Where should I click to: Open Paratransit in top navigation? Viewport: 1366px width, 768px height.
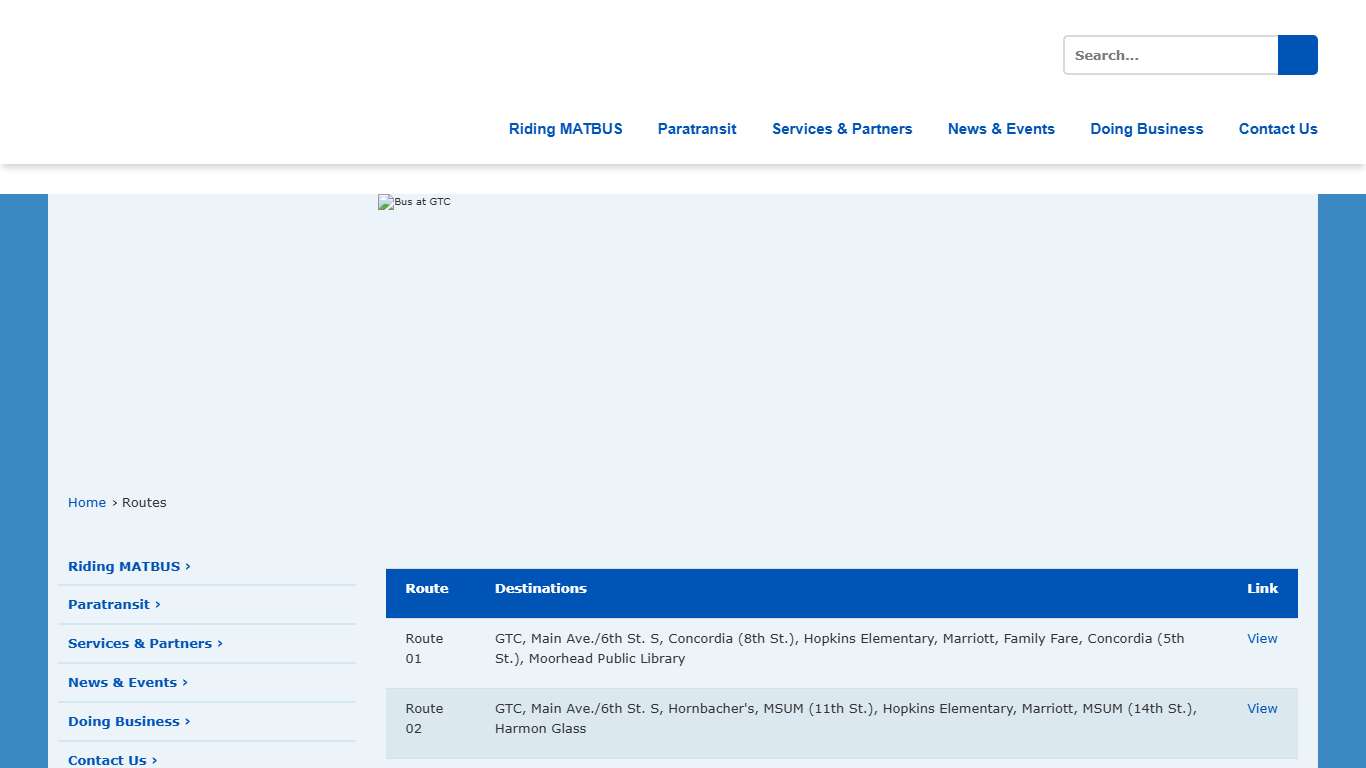click(697, 129)
